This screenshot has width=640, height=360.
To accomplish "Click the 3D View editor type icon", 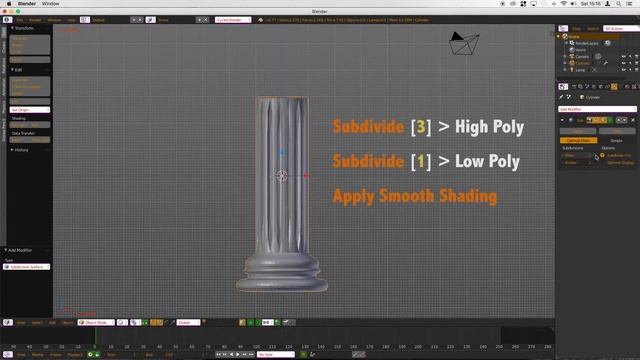I will coord(8,322).
